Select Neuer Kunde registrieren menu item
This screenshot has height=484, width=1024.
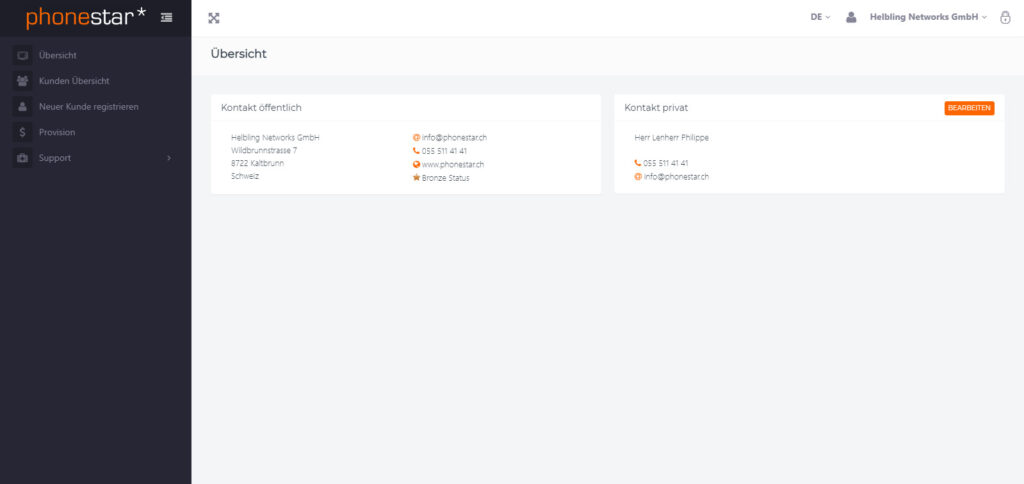coord(88,106)
